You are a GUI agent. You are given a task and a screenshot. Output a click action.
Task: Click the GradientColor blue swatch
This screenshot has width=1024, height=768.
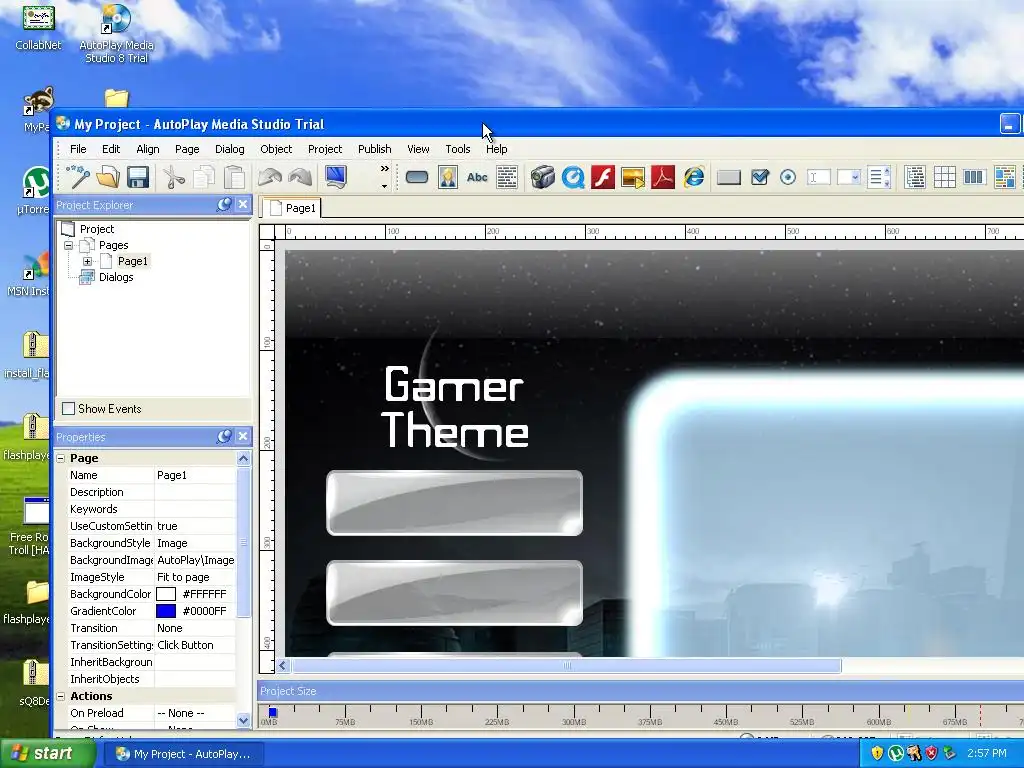[x=166, y=611]
